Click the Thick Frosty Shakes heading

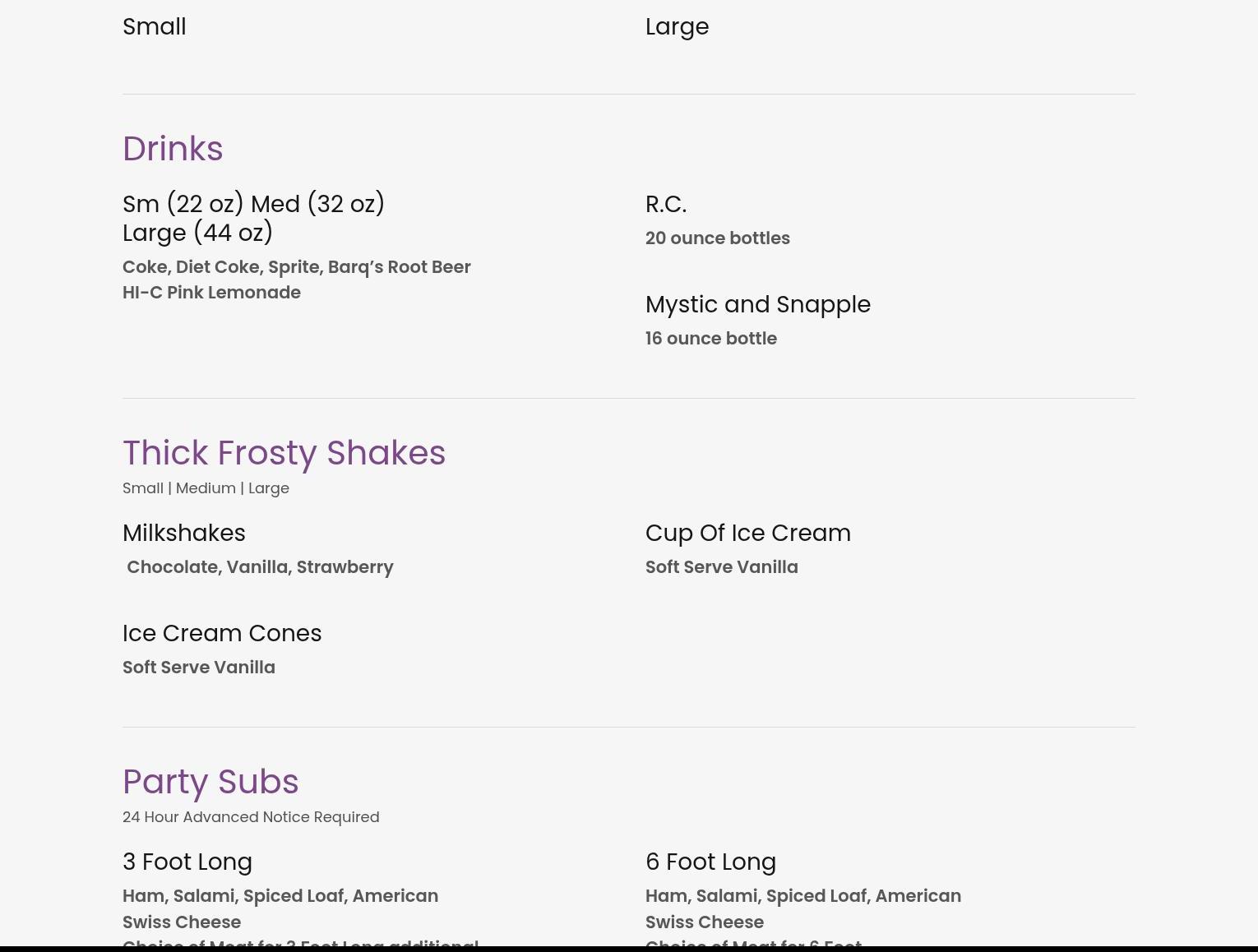pyautogui.click(x=284, y=453)
